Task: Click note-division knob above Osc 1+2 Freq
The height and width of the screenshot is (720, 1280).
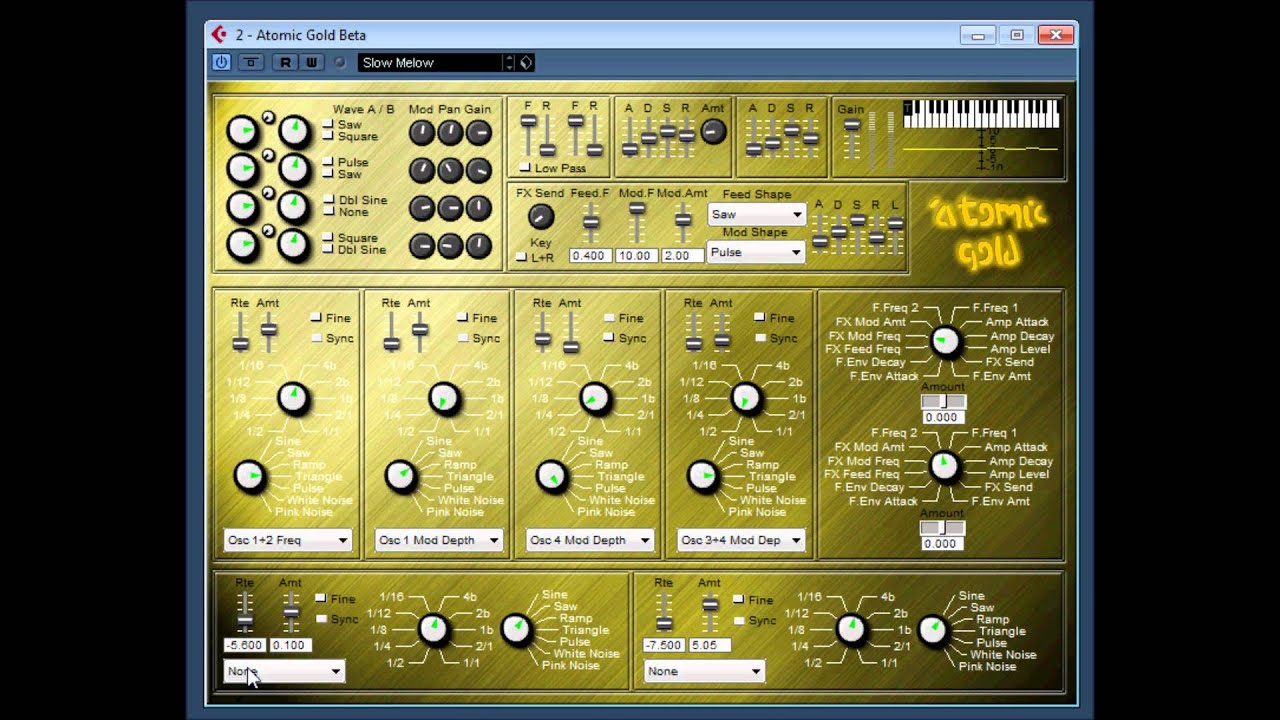Action: tap(293, 398)
